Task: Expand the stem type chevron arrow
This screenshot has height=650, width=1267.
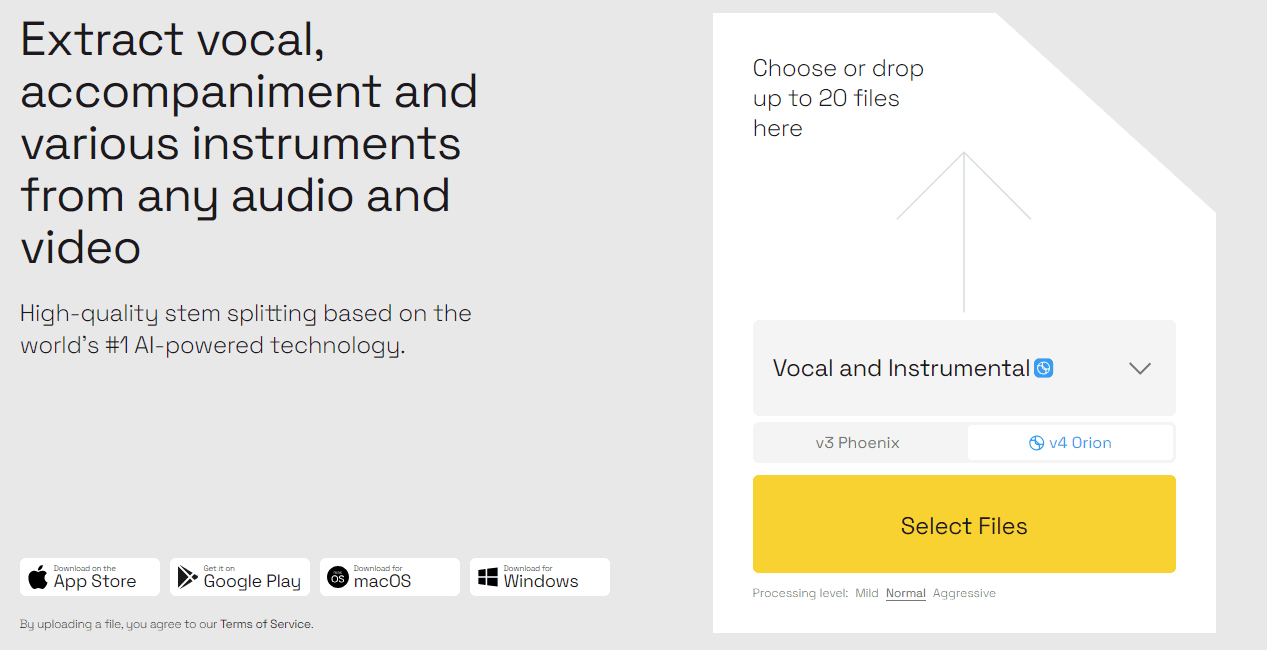Action: (x=1140, y=368)
